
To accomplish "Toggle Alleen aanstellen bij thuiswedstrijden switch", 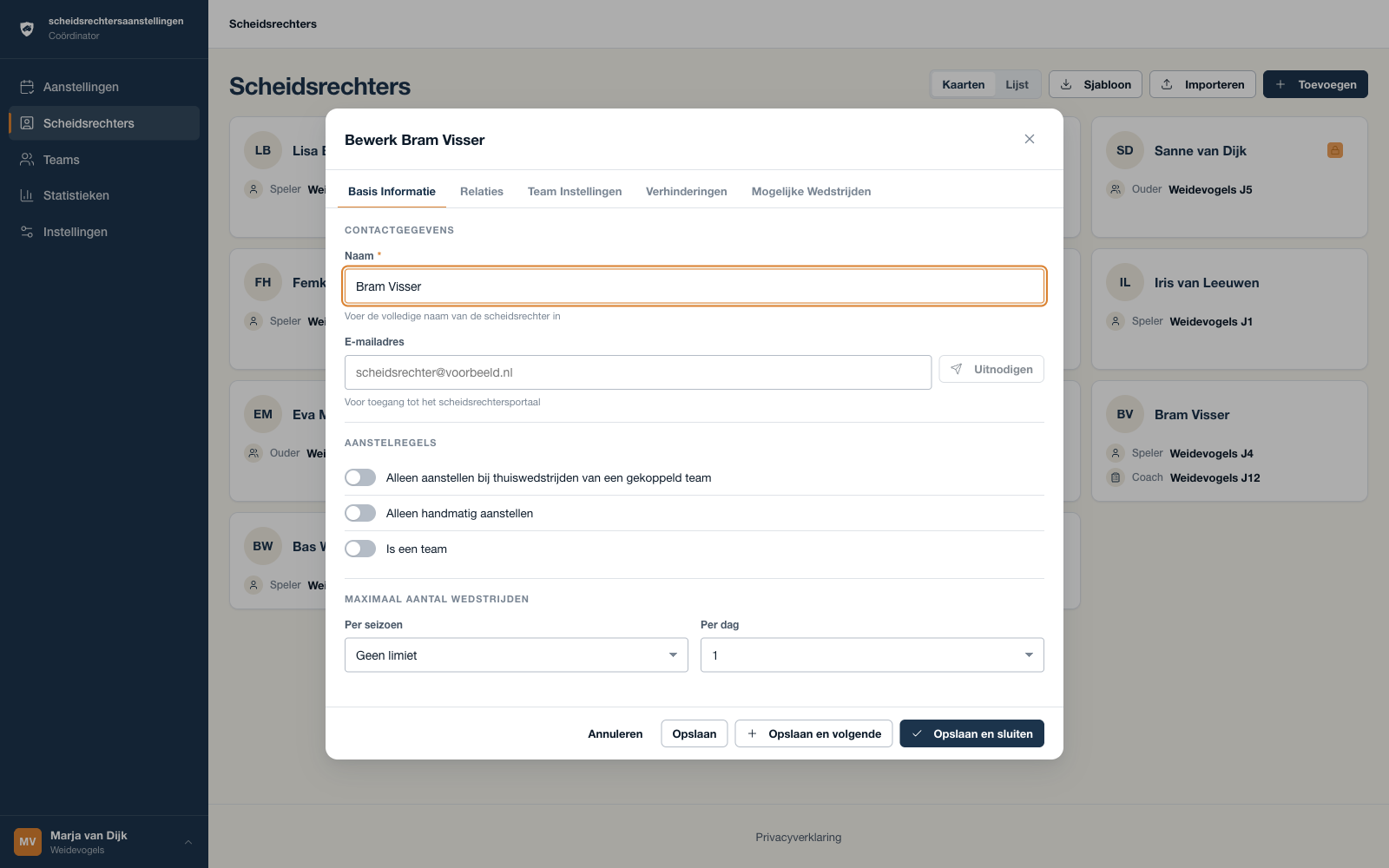I will point(360,477).
